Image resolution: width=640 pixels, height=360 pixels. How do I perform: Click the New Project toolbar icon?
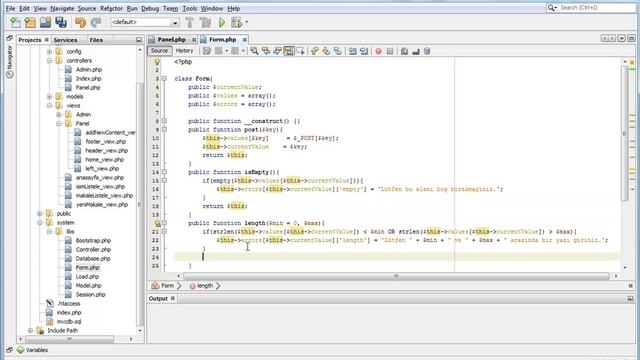point(30,22)
